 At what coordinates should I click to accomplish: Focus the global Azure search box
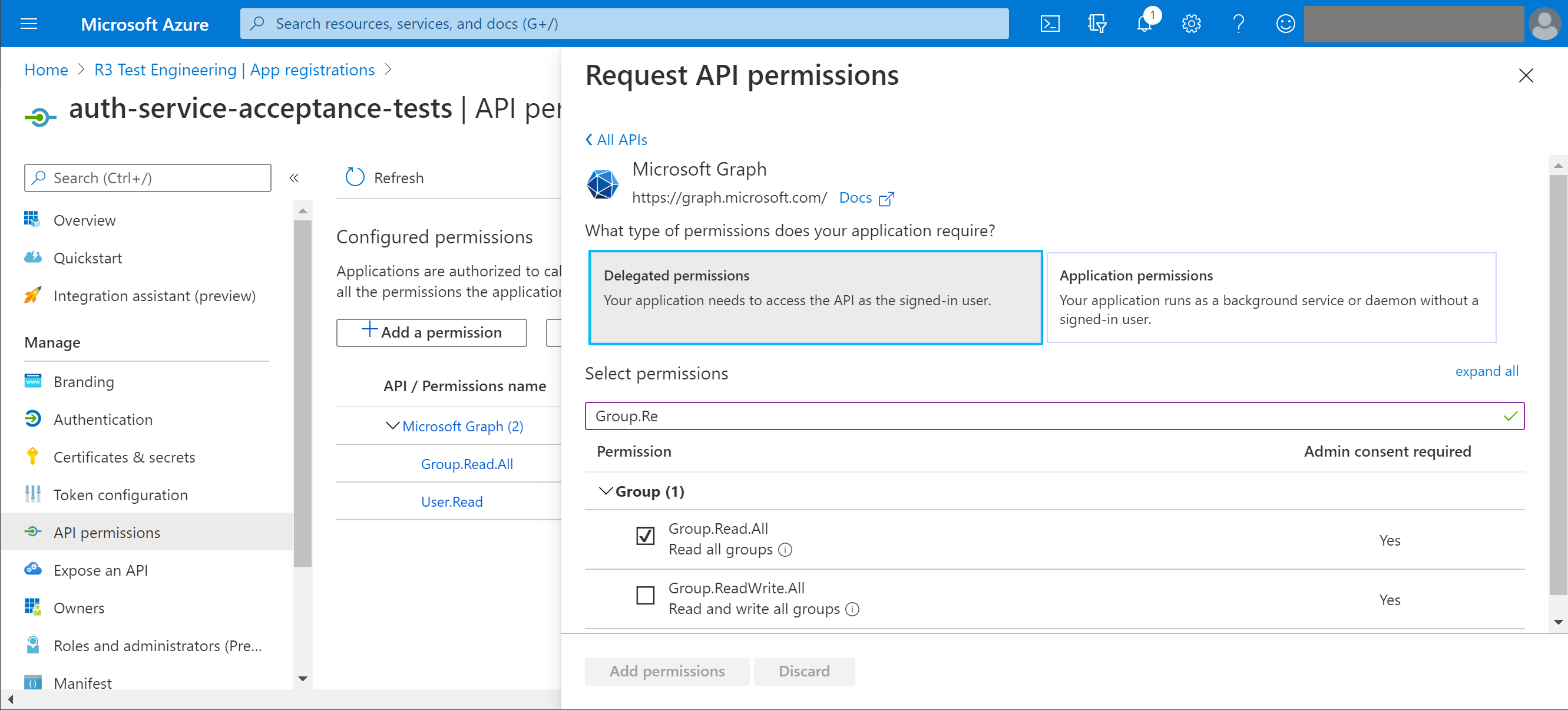pos(624,24)
